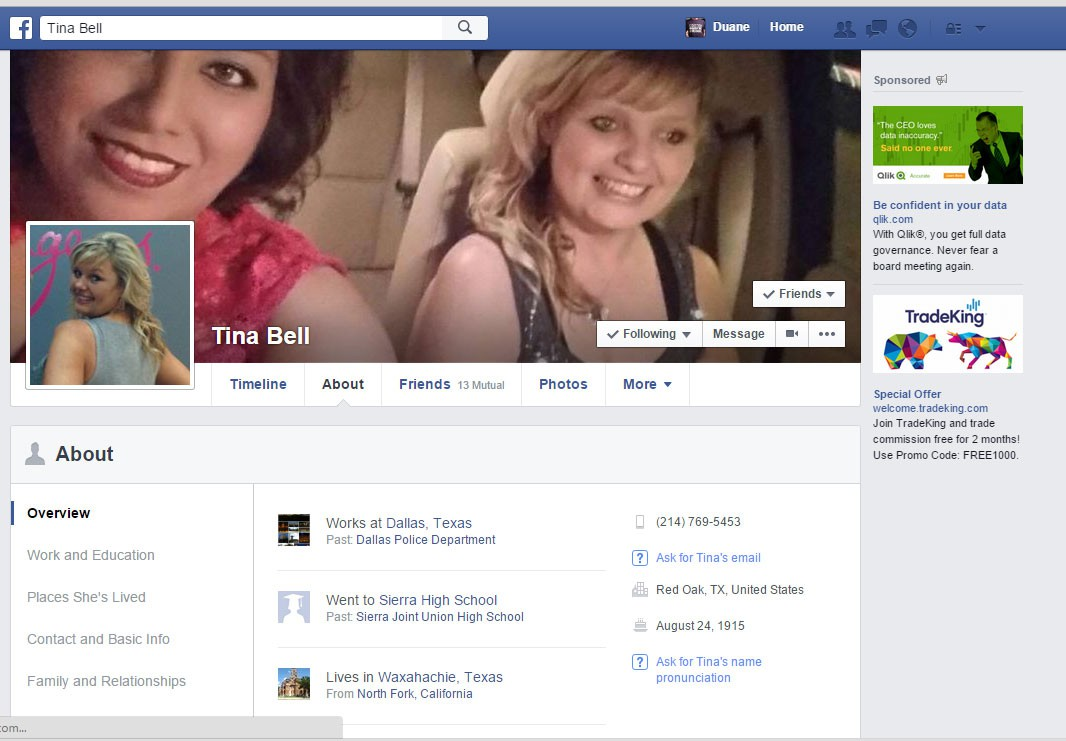Open the friend requests icon
Image resolution: width=1066 pixels, height=741 pixels.
pos(844,28)
